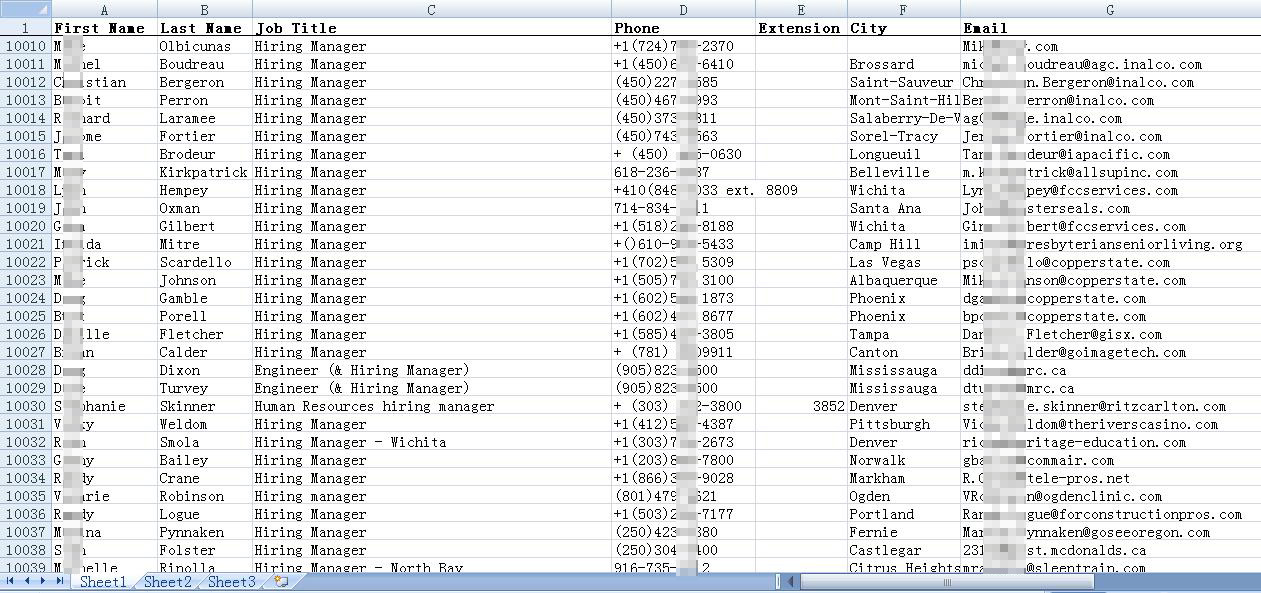Click the next sheet navigation arrow
This screenshot has height=593, width=1261.
tap(44, 581)
